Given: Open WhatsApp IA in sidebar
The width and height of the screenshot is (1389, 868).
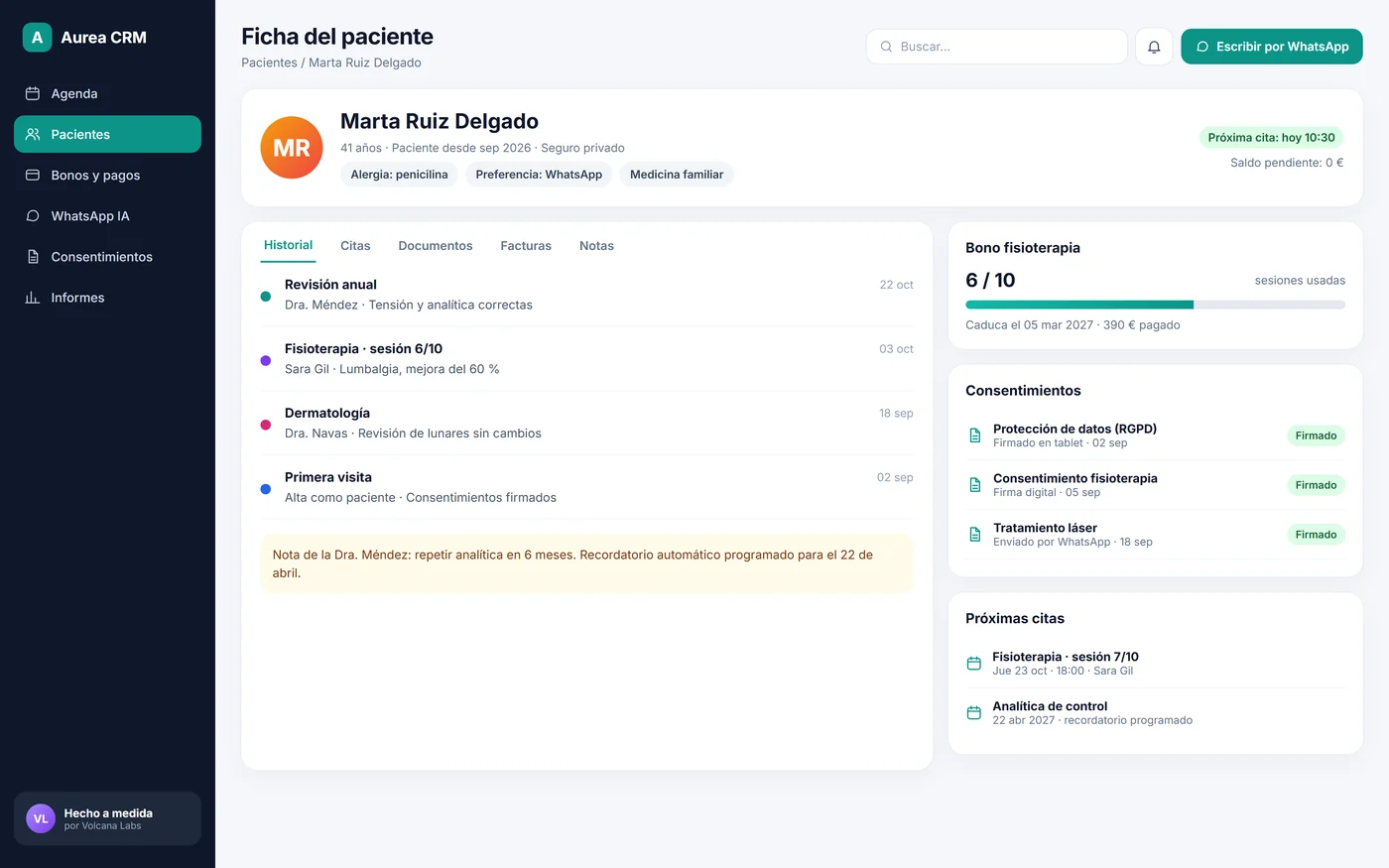Looking at the screenshot, I should [x=107, y=215].
